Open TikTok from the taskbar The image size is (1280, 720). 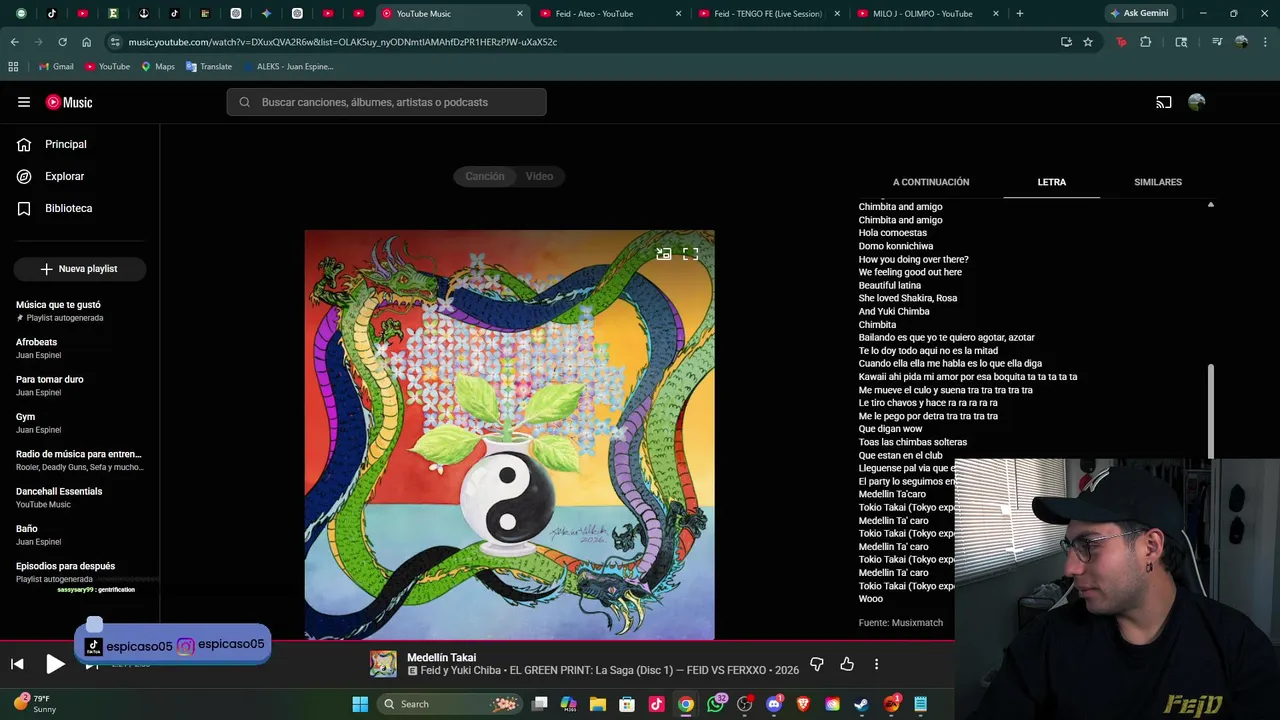[x=656, y=704]
